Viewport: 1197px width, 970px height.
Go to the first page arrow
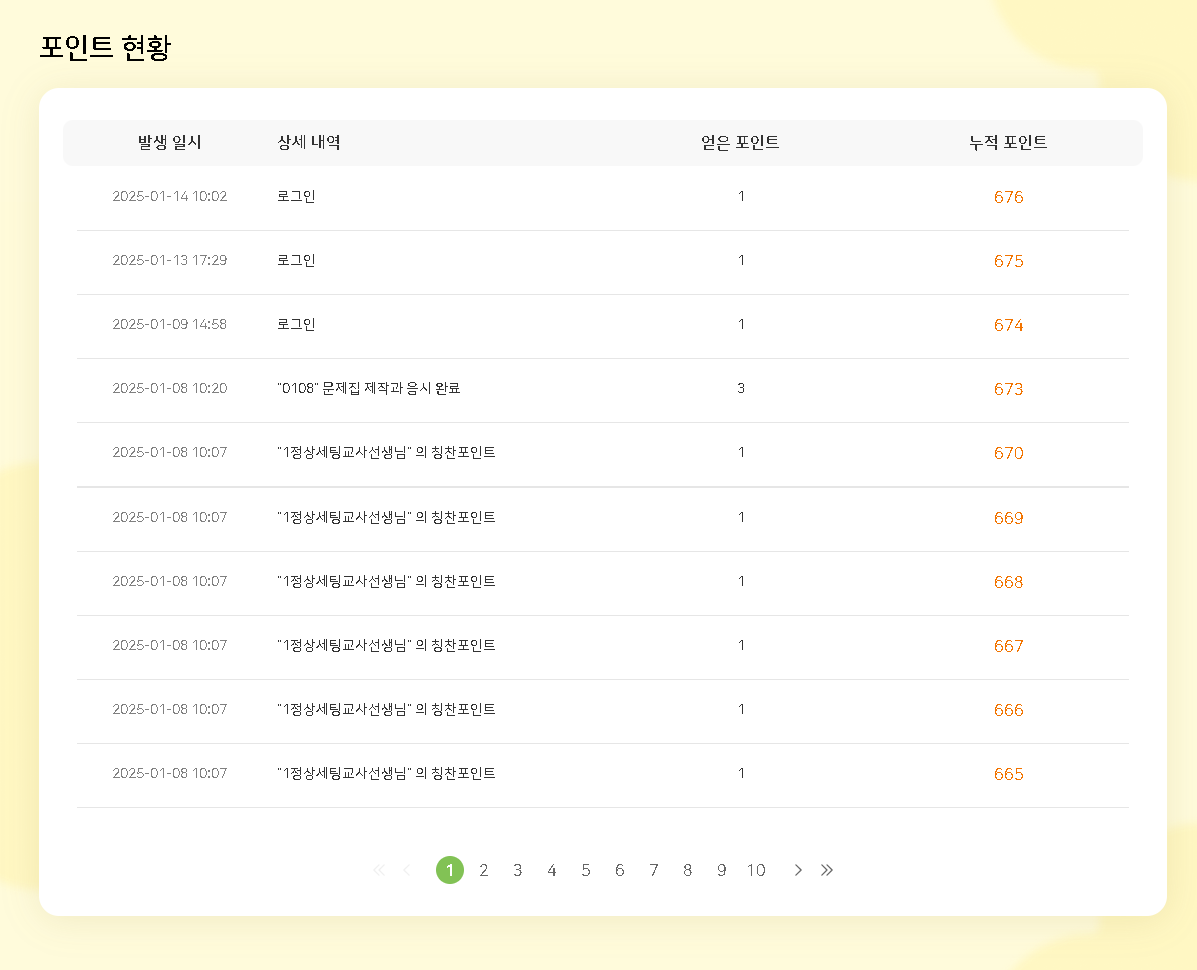pos(378,870)
